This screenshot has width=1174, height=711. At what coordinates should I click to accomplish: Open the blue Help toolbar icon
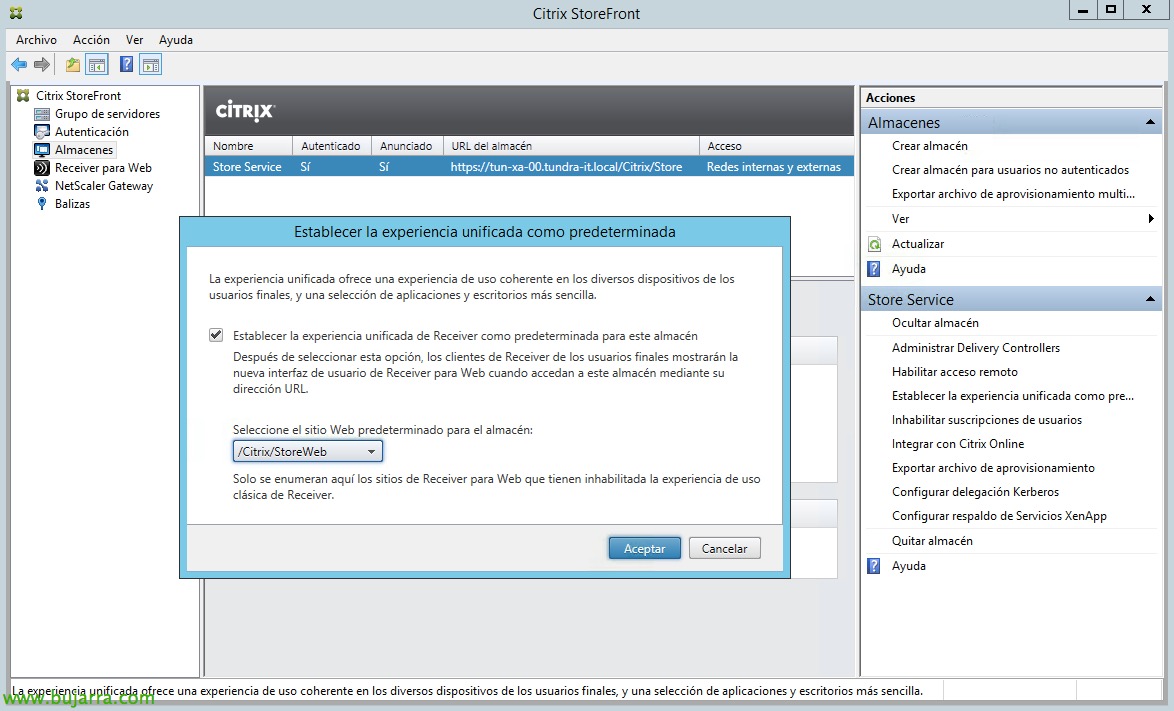point(127,64)
